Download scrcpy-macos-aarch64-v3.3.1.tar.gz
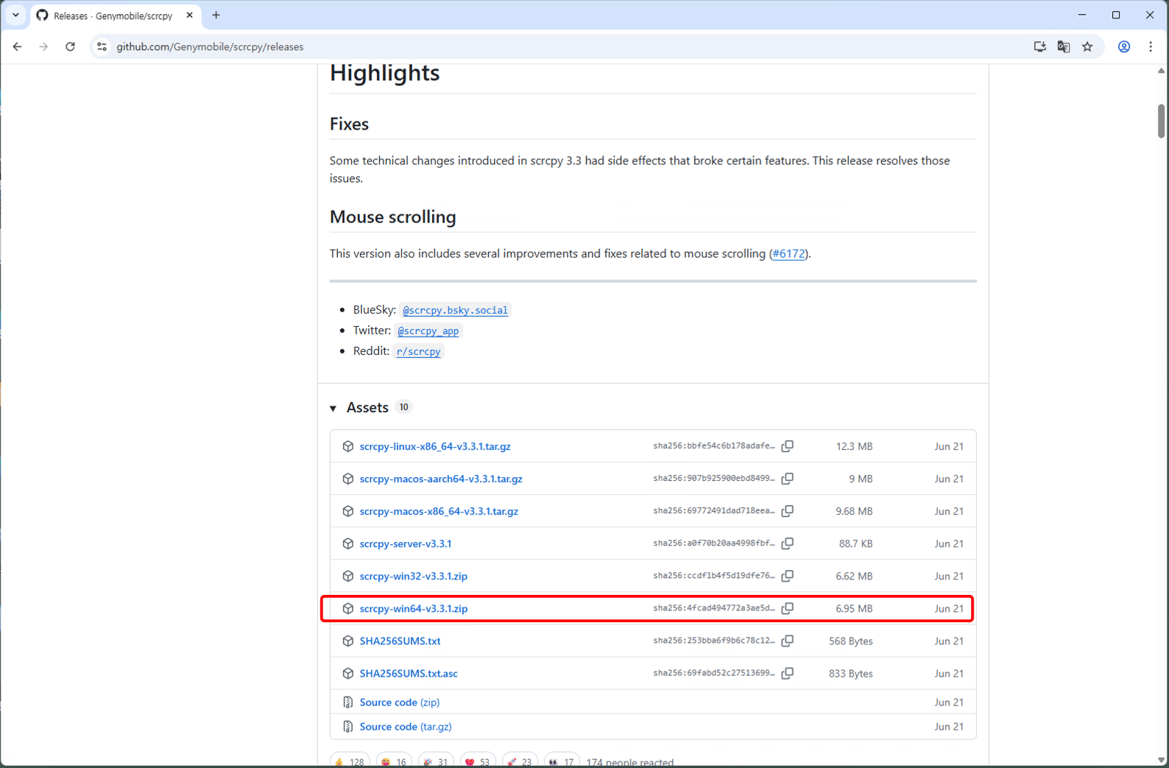Viewport: 1169px width, 768px height. pyautogui.click(x=441, y=479)
